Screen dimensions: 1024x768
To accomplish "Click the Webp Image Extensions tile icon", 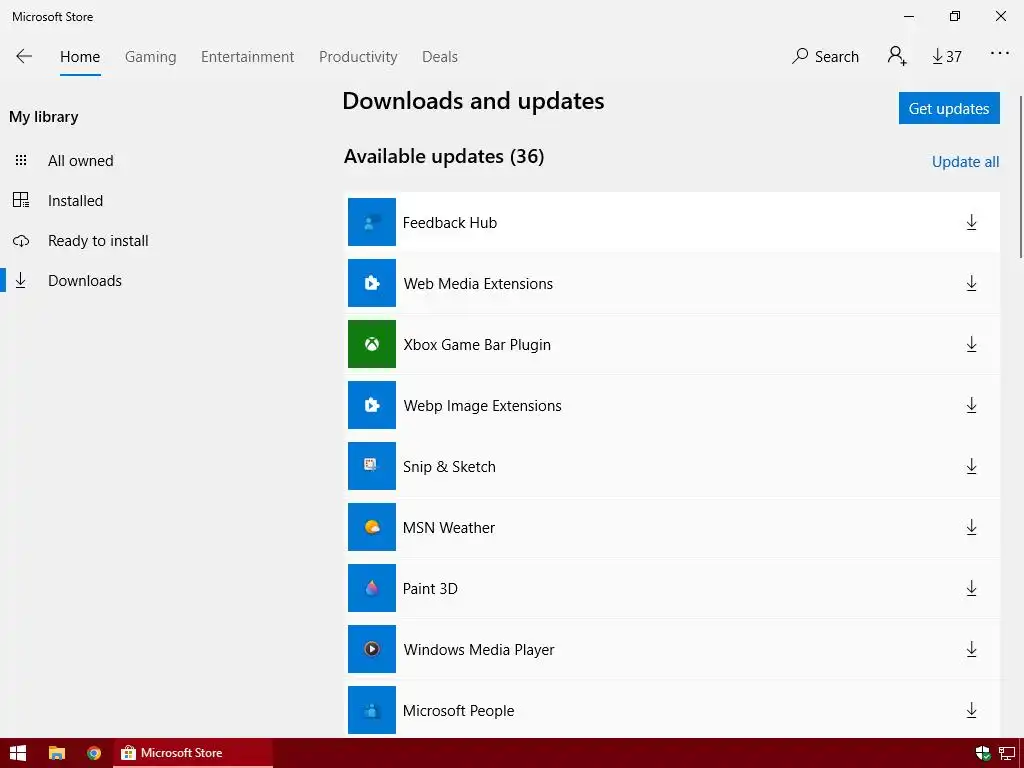I will pyautogui.click(x=372, y=405).
